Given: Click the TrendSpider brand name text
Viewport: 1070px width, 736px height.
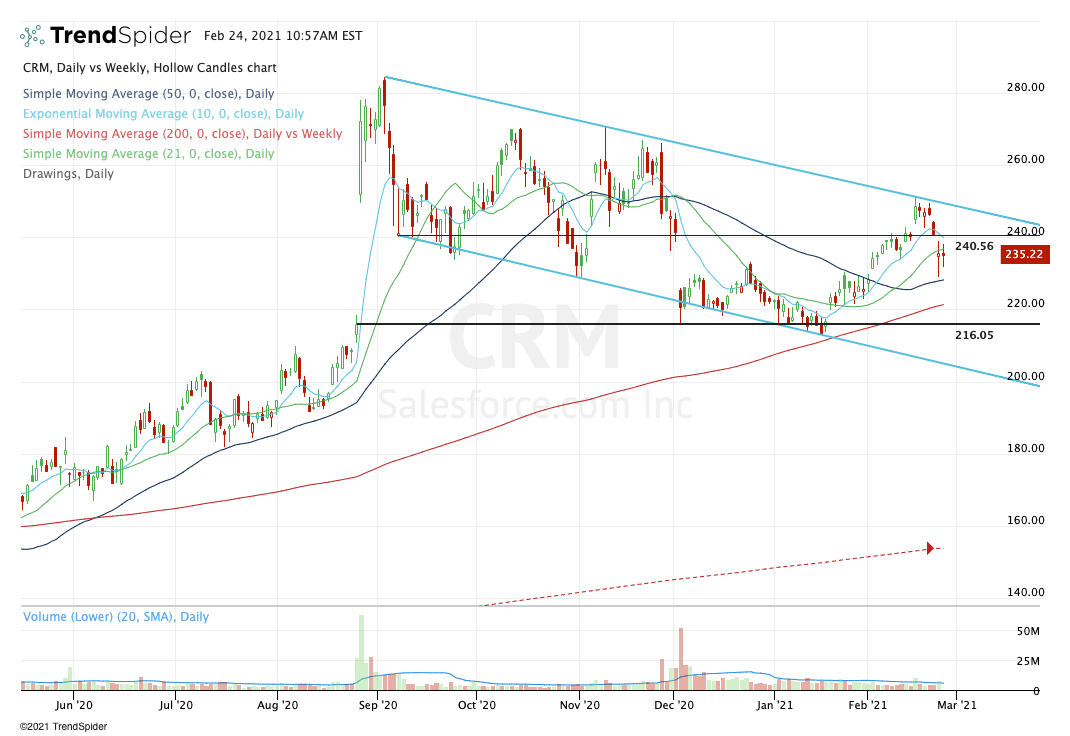Looking at the screenshot, I should (120, 35).
